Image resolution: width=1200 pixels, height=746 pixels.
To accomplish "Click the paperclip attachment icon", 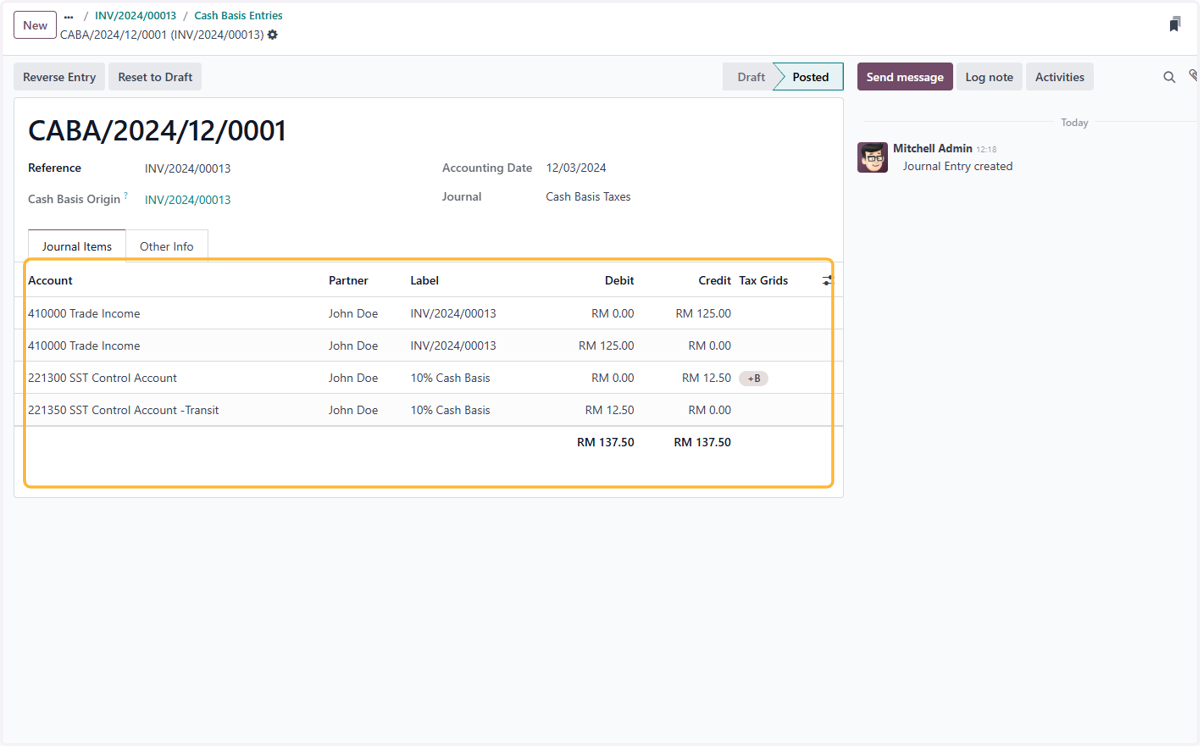I will 1193,76.
